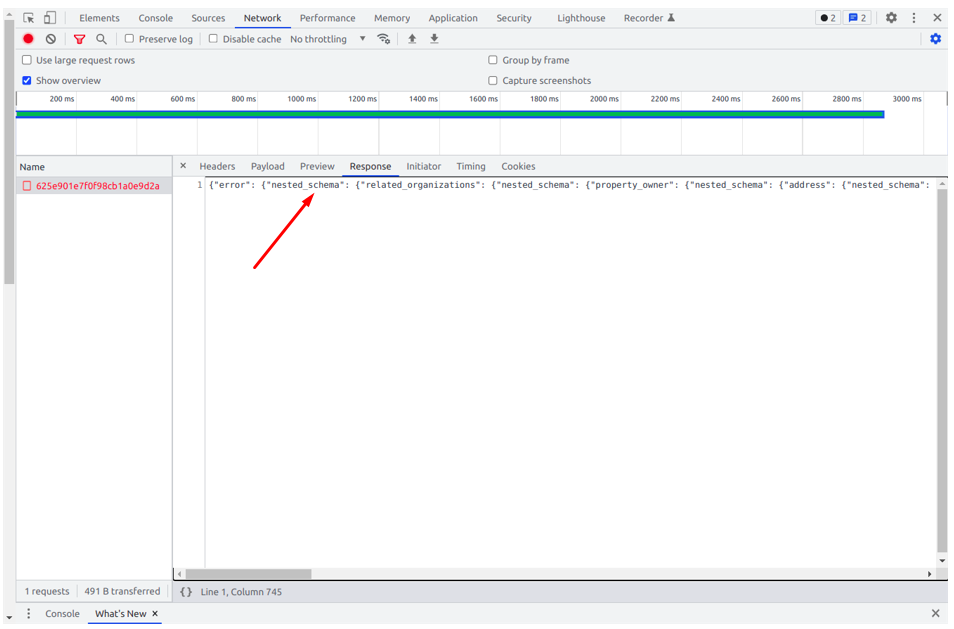Pretty print response with braces icon
This screenshot has height=629, width=954.
pyautogui.click(x=186, y=592)
